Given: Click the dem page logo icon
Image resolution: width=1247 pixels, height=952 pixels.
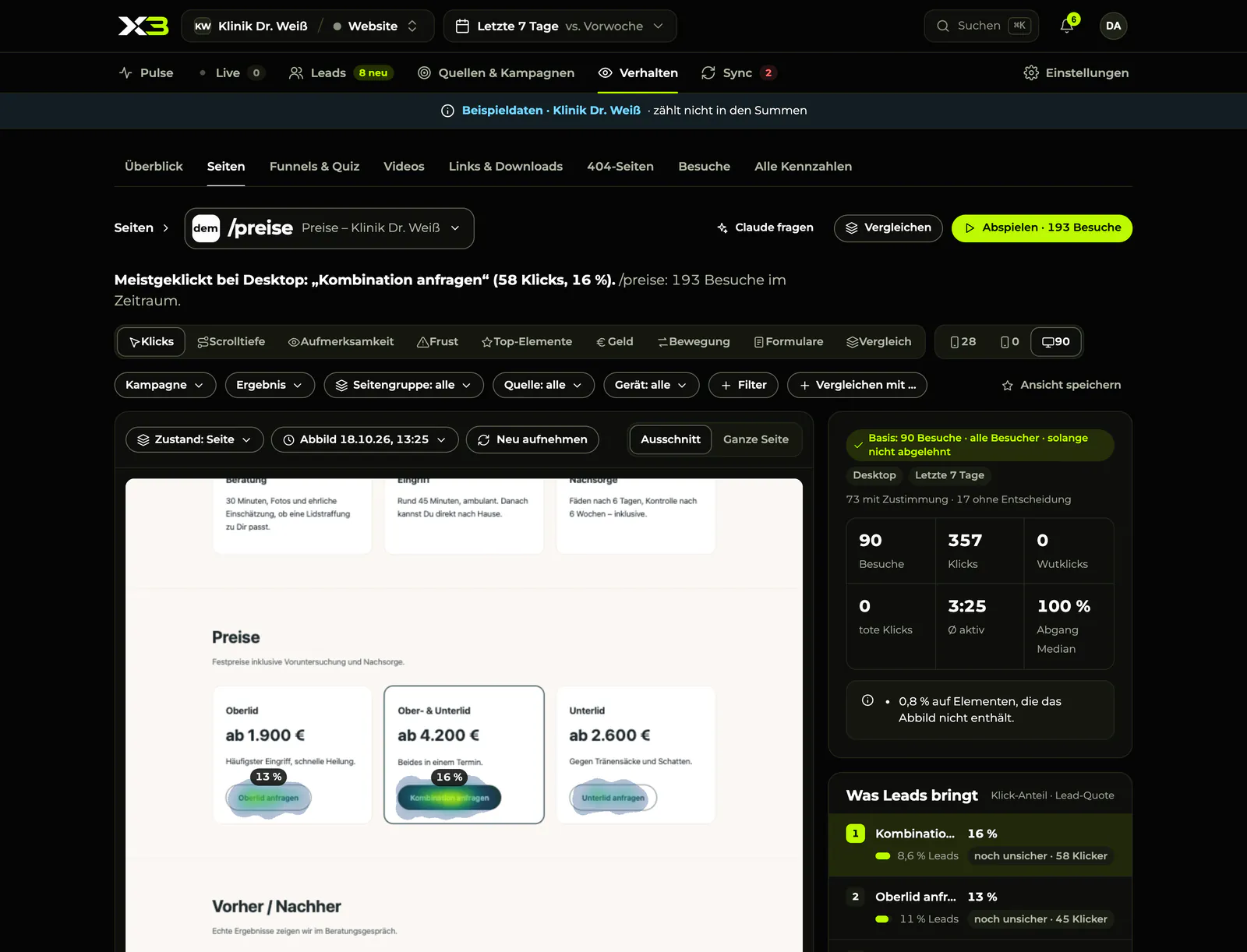Looking at the screenshot, I should pos(206,228).
